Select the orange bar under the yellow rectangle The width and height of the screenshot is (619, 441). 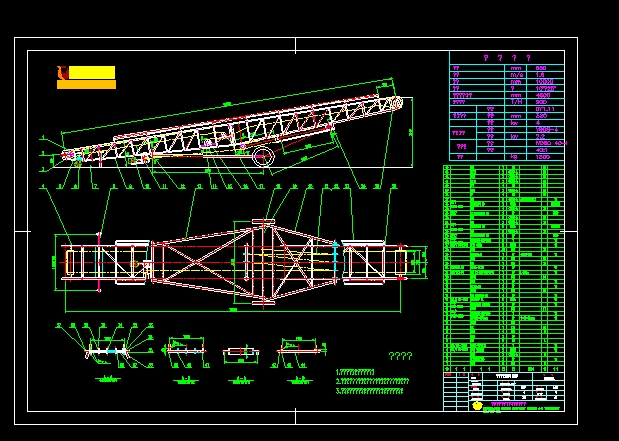point(86,84)
